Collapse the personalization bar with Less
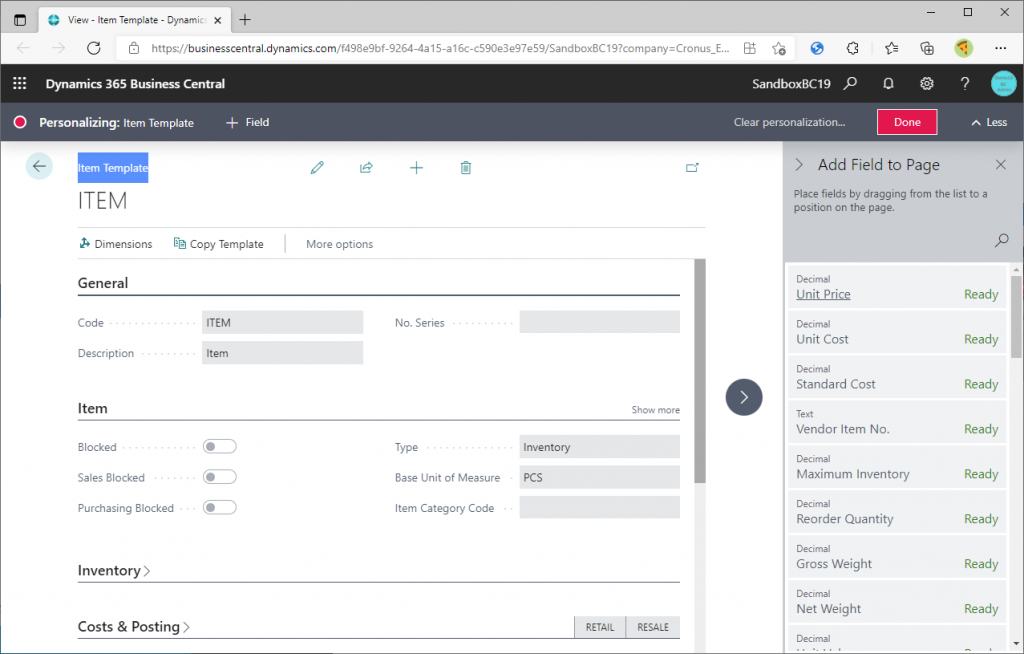This screenshot has height=654, width=1024. pos(989,122)
